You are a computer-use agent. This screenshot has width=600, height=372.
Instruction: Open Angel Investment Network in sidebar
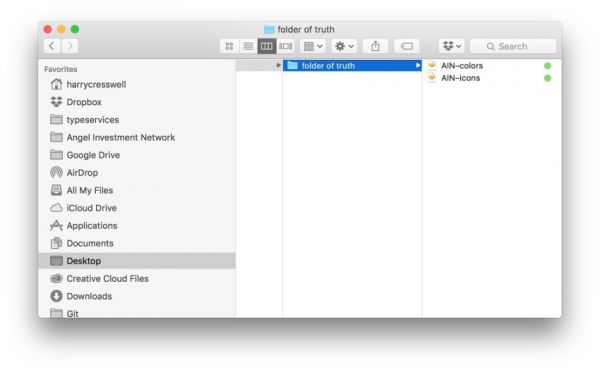[137, 137]
